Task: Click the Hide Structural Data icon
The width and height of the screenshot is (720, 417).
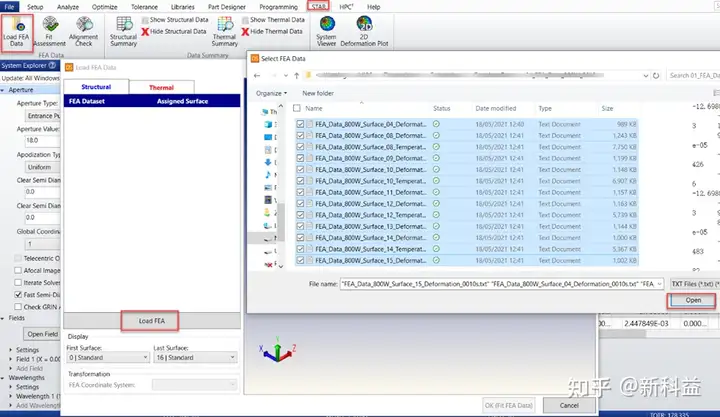Action: 147,32
